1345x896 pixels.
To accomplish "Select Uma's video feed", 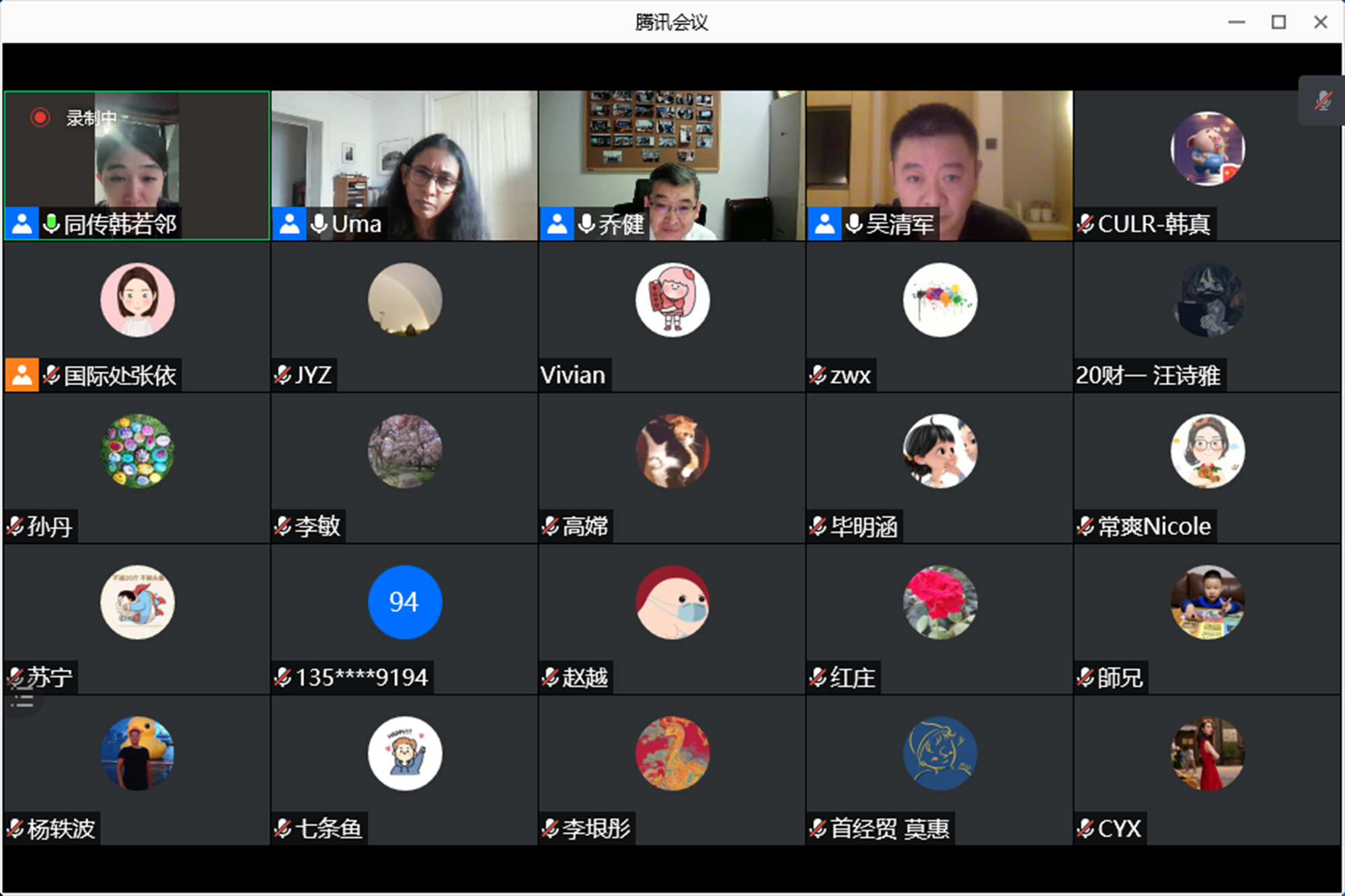I will [404, 161].
